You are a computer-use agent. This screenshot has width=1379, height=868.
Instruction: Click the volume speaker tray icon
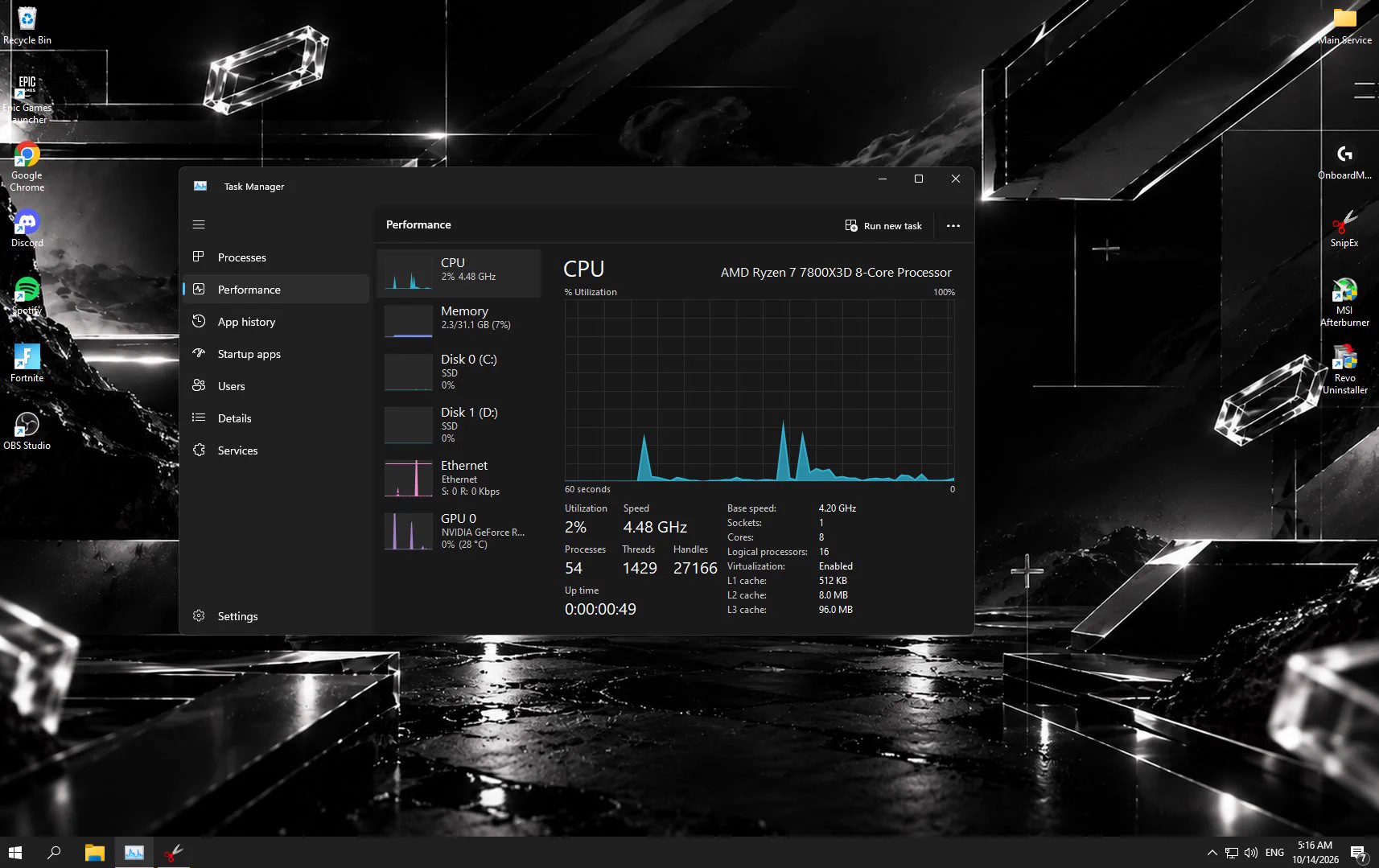pyautogui.click(x=1251, y=853)
